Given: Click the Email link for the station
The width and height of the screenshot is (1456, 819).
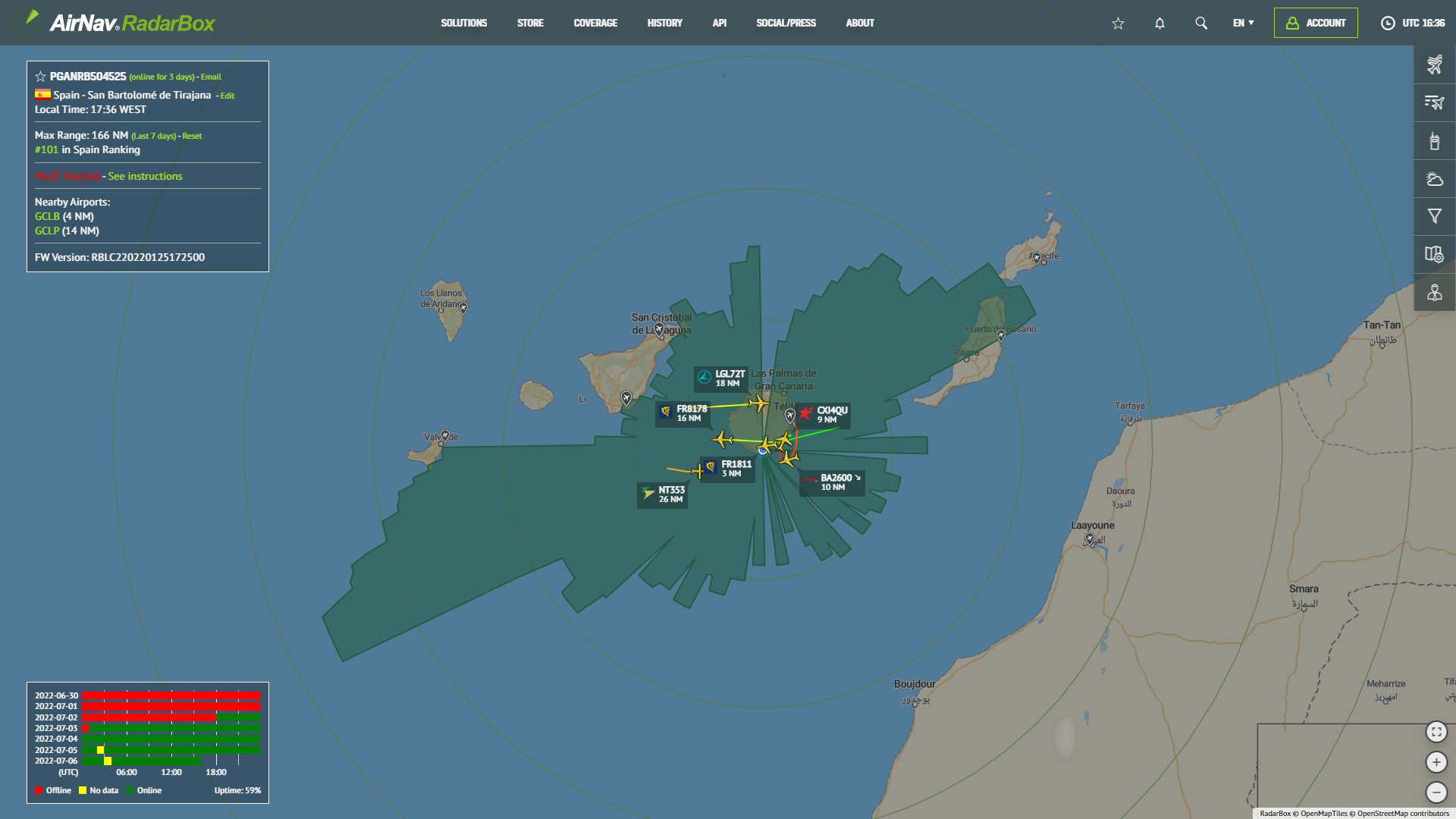Looking at the screenshot, I should coord(211,77).
